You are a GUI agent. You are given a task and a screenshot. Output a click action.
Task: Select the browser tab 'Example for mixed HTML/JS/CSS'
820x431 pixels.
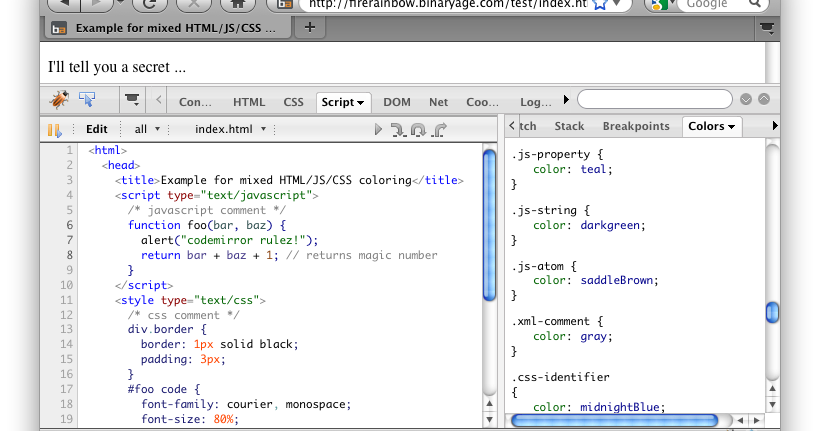(x=167, y=28)
